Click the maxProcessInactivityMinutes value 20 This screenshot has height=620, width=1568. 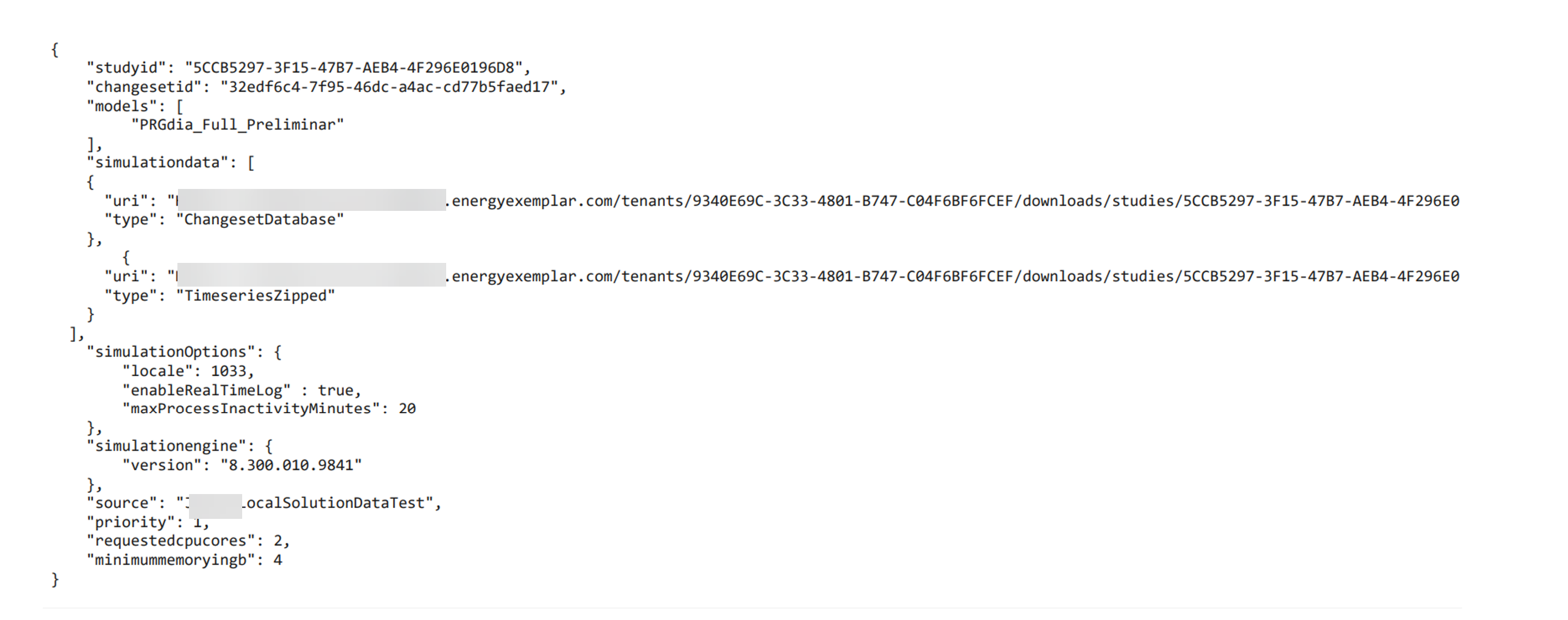coord(407,409)
